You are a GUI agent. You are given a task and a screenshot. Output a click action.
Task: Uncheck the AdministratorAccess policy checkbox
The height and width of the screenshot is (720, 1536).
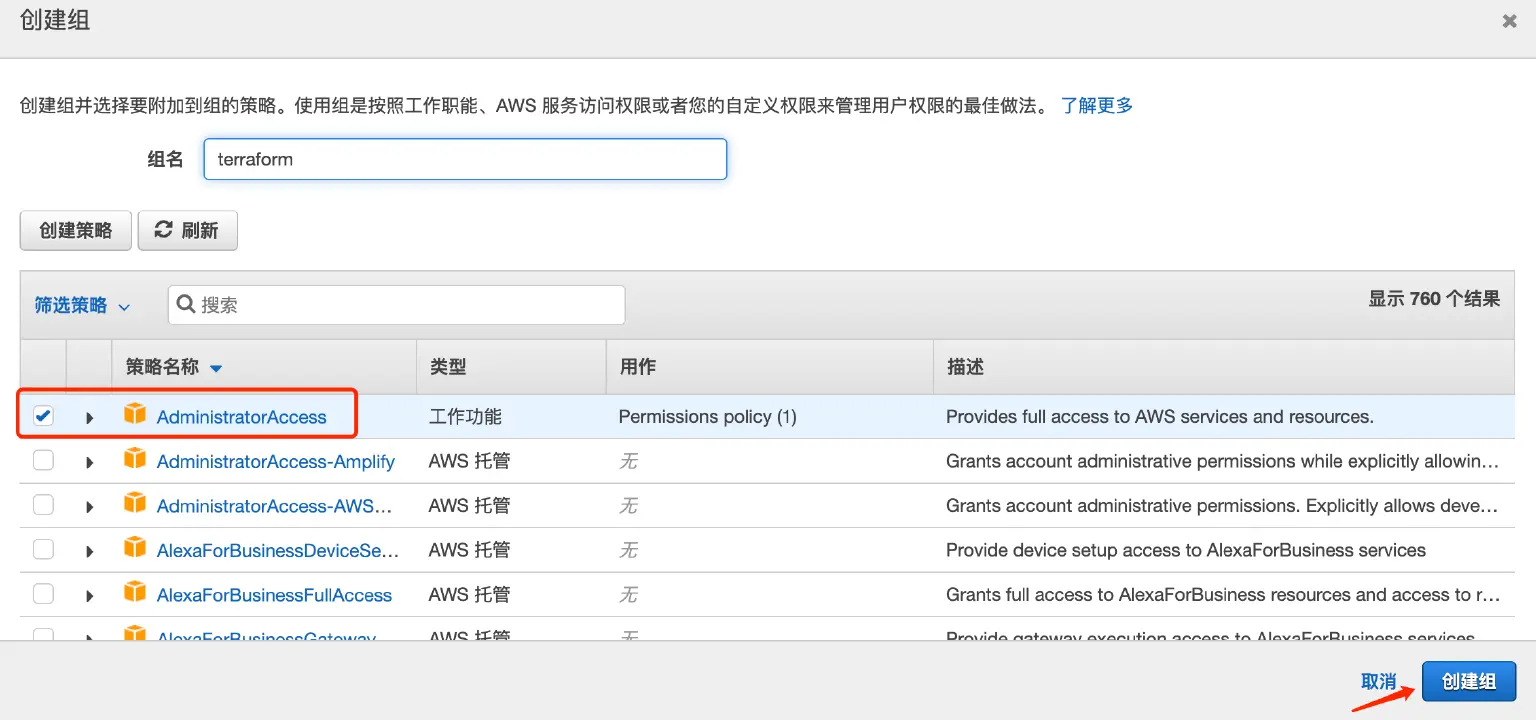pyautogui.click(x=43, y=415)
